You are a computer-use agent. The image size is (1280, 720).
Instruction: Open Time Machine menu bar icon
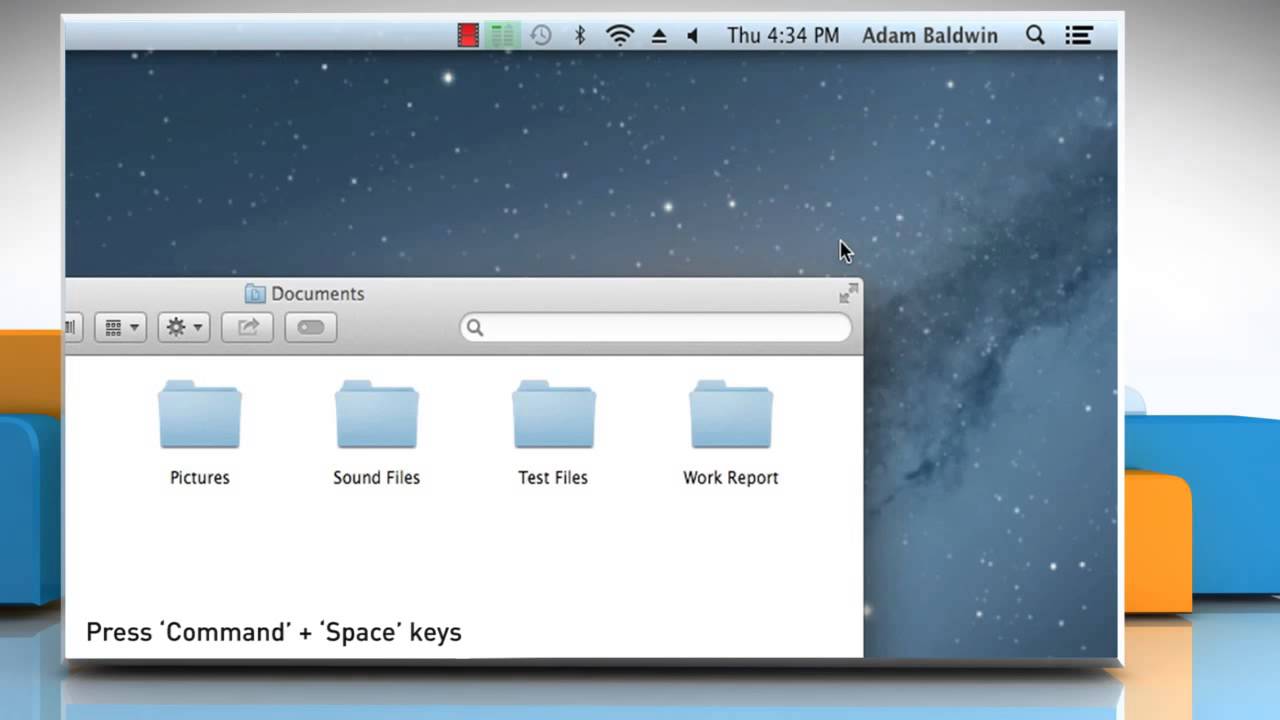point(541,36)
